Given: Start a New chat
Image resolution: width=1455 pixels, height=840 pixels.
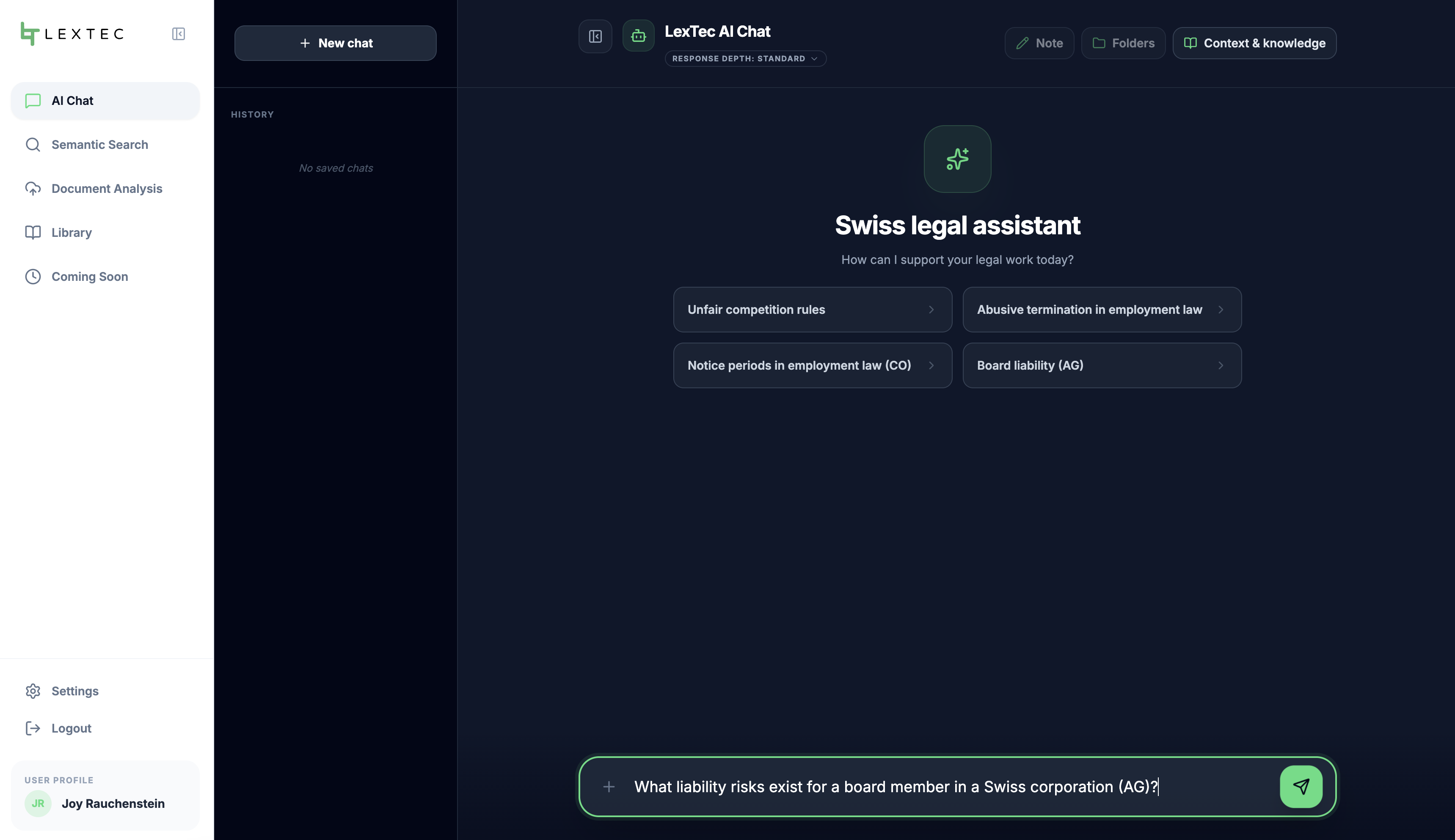Looking at the screenshot, I should click(x=335, y=43).
